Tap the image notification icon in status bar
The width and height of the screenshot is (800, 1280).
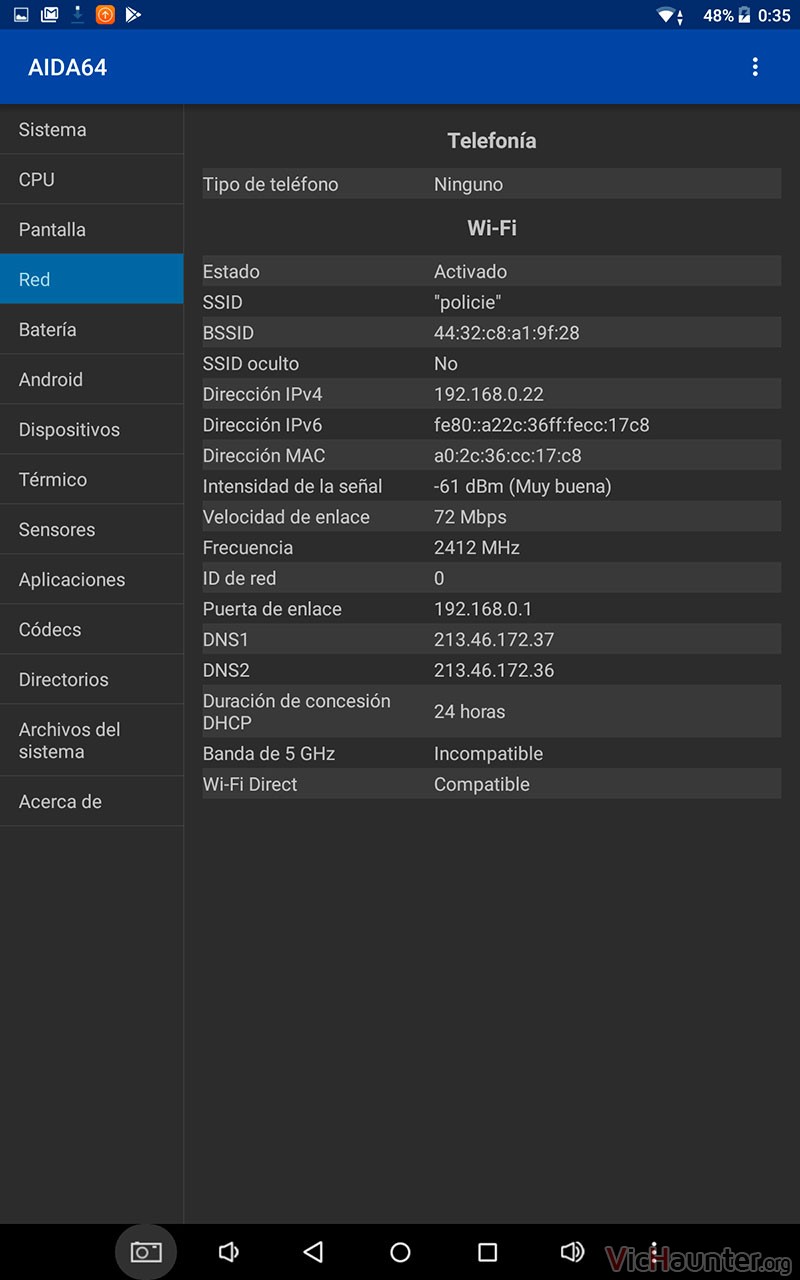pyautogui.click(x=21, y=15)
